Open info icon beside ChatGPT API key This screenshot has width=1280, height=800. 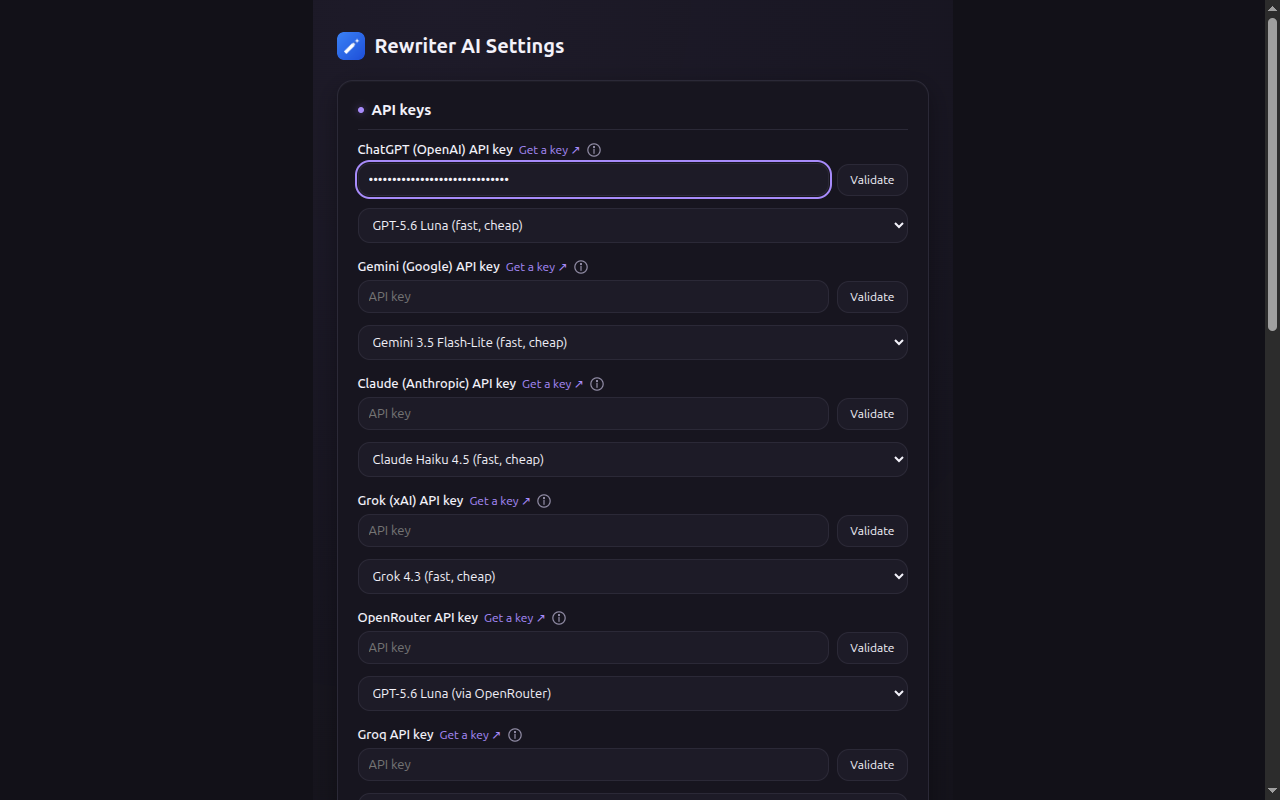point(594,150)
